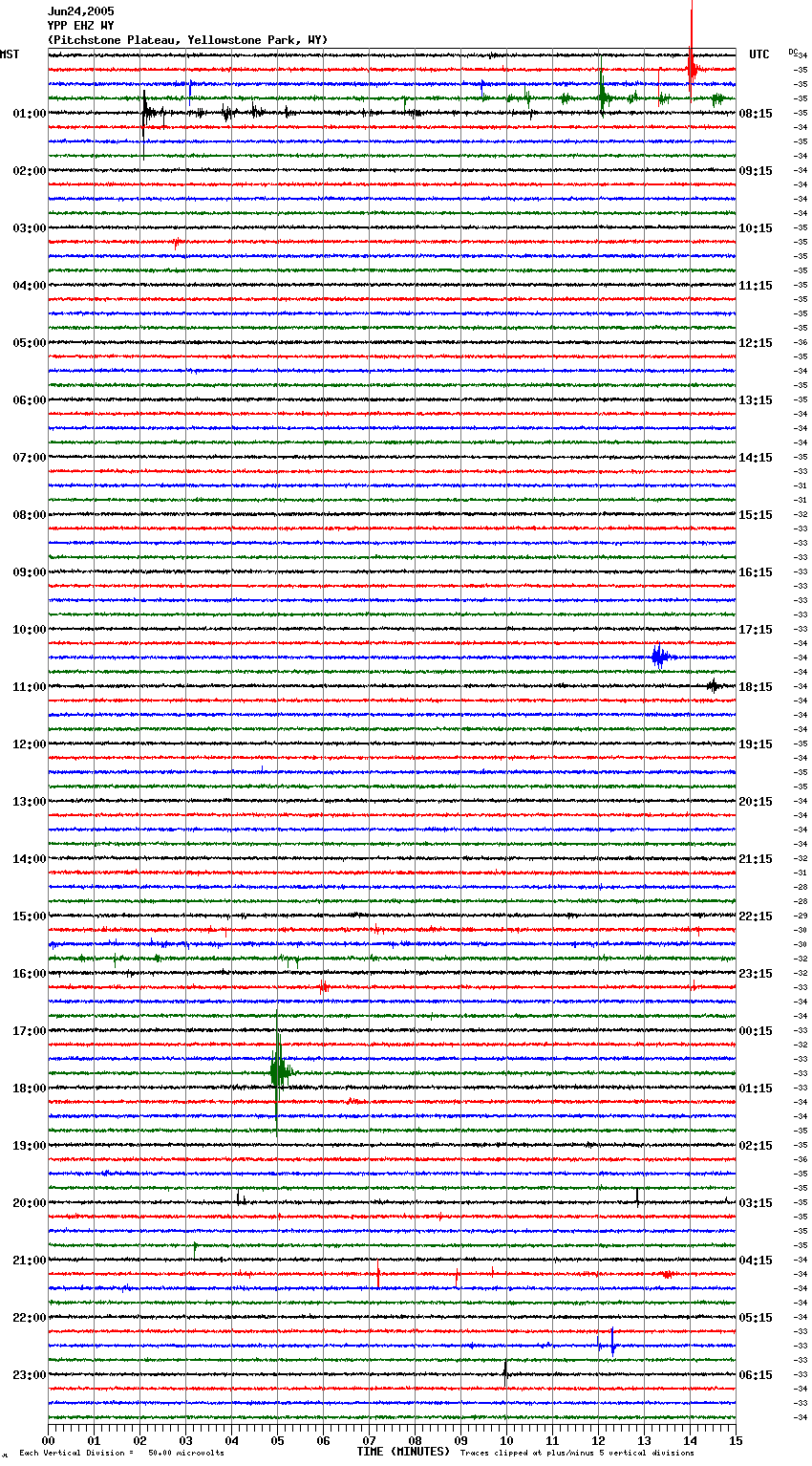Select the 20:00 MST time label
Image resolution: width=812 pixels, height=1466 pixels.
coord(30,1203)
